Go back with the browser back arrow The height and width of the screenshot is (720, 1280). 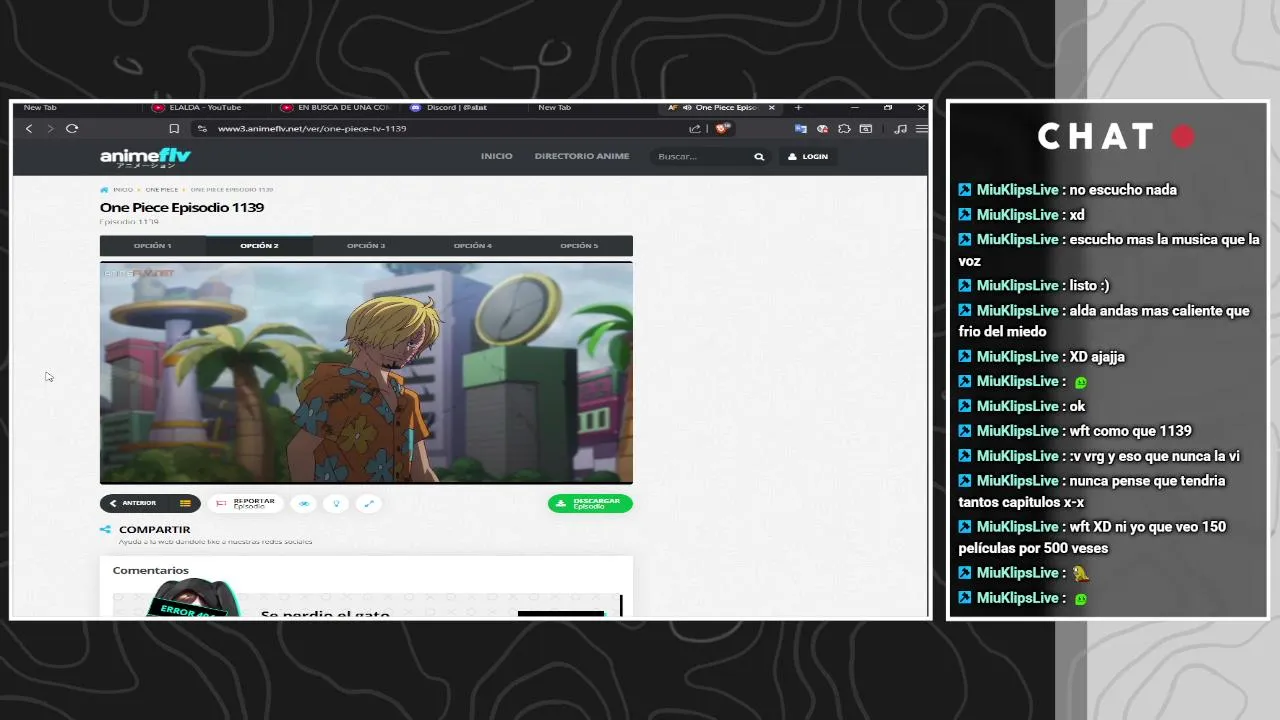[29, 129]
